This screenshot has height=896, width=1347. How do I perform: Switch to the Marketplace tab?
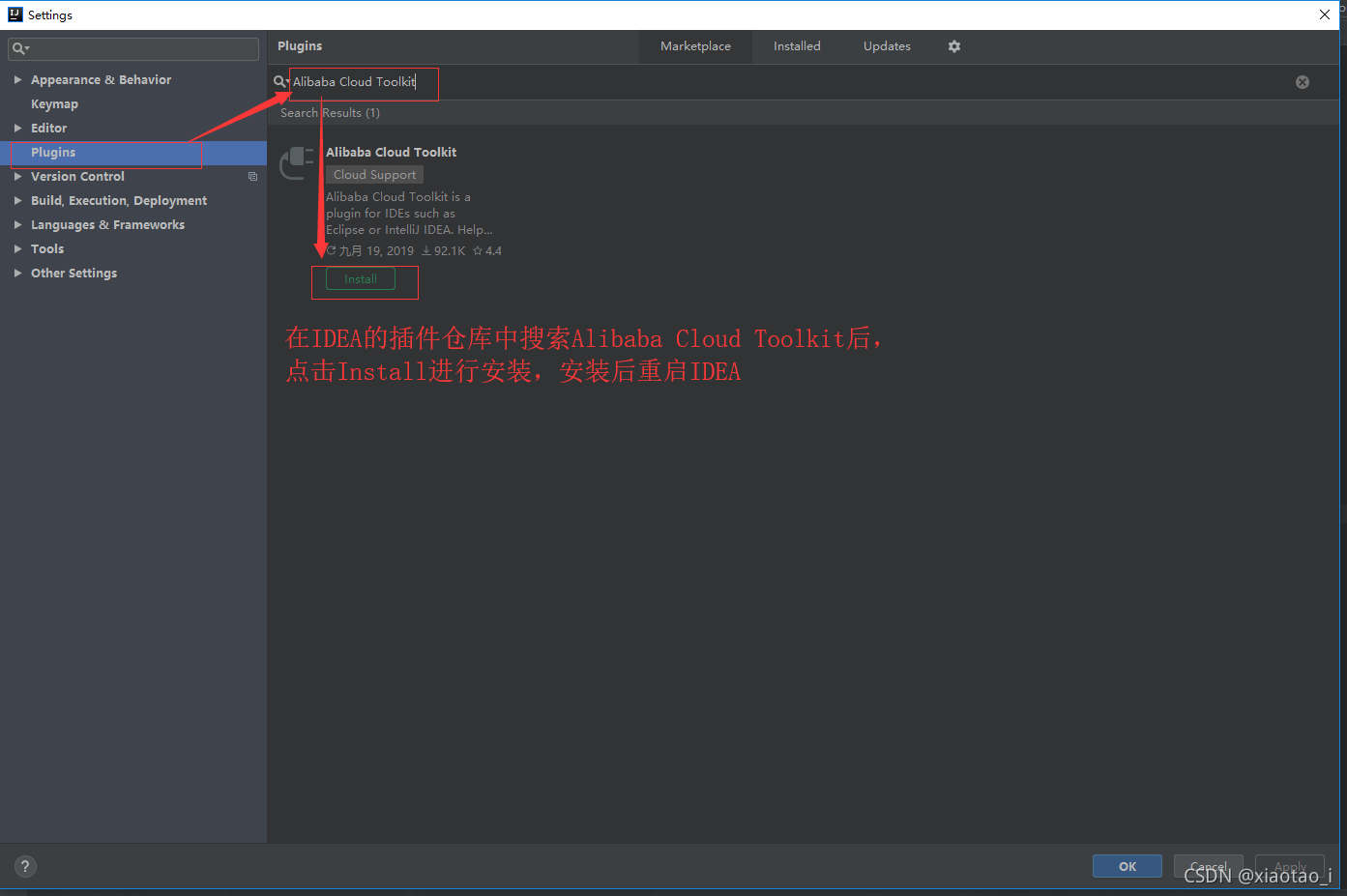click(695, 46)
